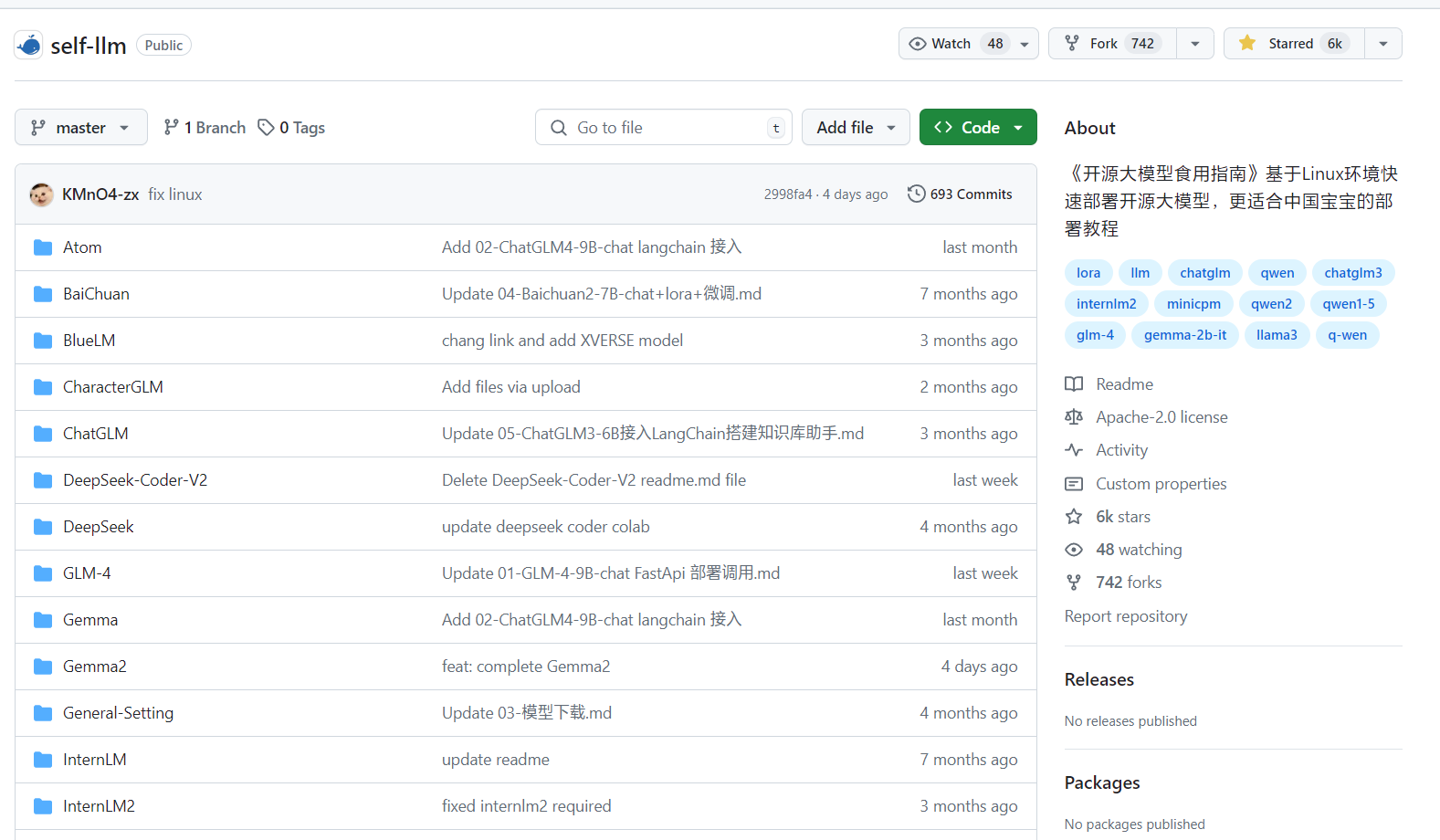Open the Starred lists dropdown arrow
The image size is (1440, 840).
tap(1383, 44)
